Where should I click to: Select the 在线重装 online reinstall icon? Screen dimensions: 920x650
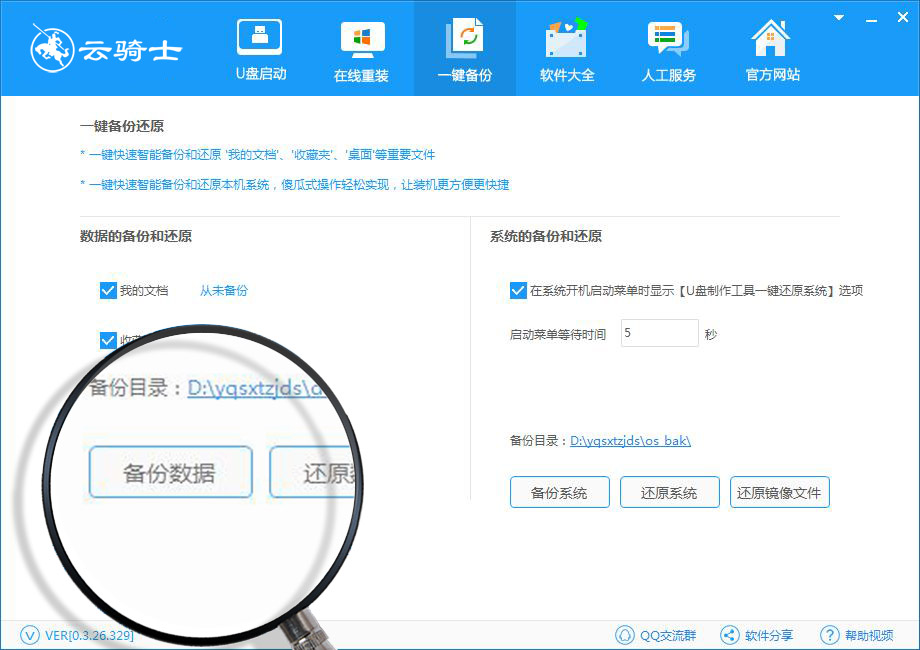[363, 39]
